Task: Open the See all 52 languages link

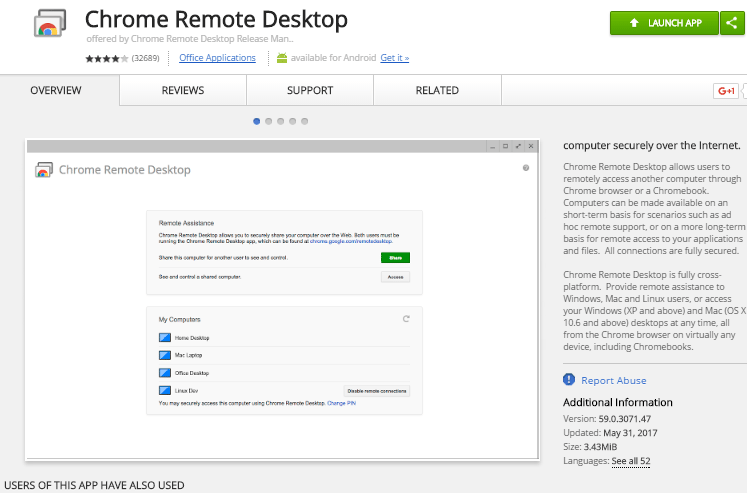Action: [x=631, y=461]
